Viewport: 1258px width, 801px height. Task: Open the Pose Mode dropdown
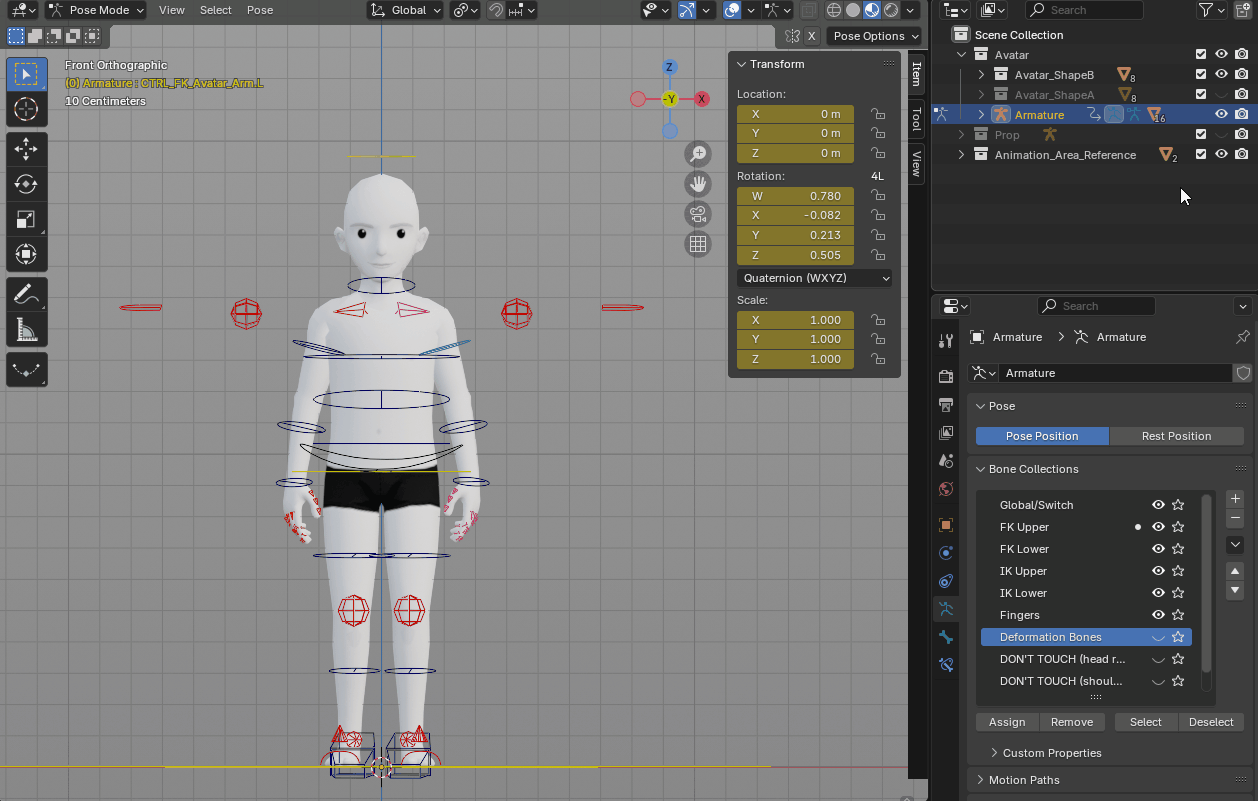(97, 10)
